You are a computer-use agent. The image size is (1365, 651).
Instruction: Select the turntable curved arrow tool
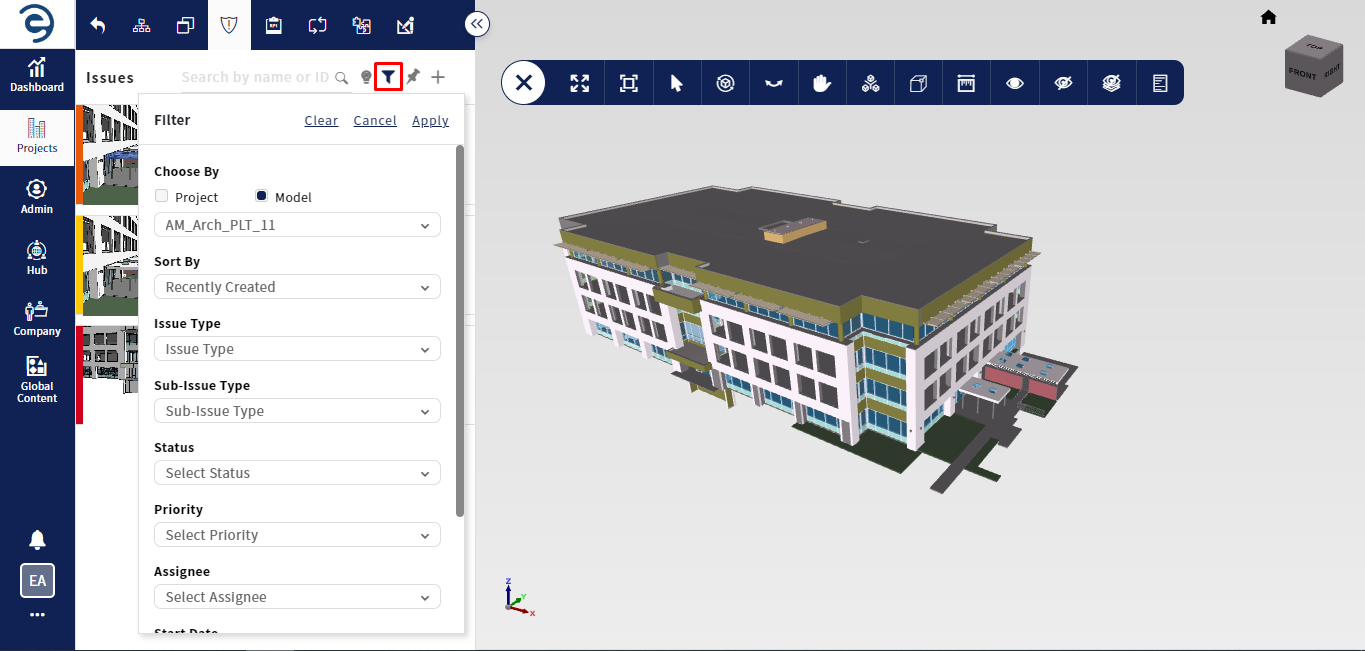(x=773, y=83)
